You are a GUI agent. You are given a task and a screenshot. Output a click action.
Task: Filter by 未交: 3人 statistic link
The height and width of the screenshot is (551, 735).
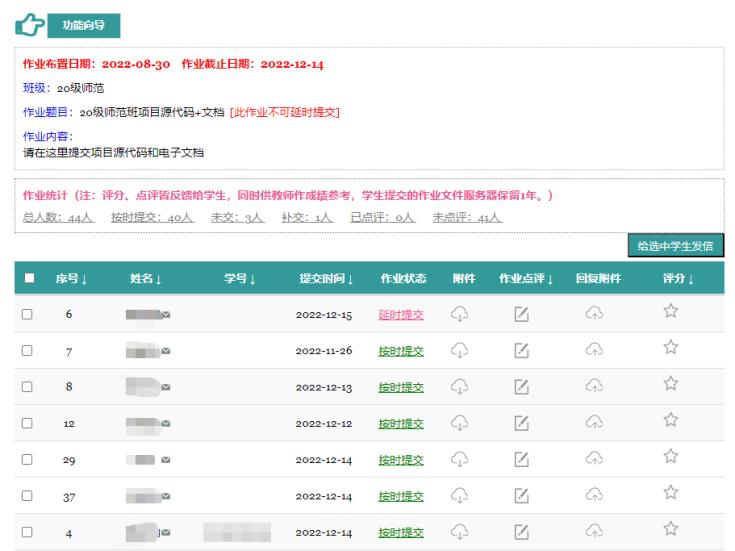coord(234,217)
